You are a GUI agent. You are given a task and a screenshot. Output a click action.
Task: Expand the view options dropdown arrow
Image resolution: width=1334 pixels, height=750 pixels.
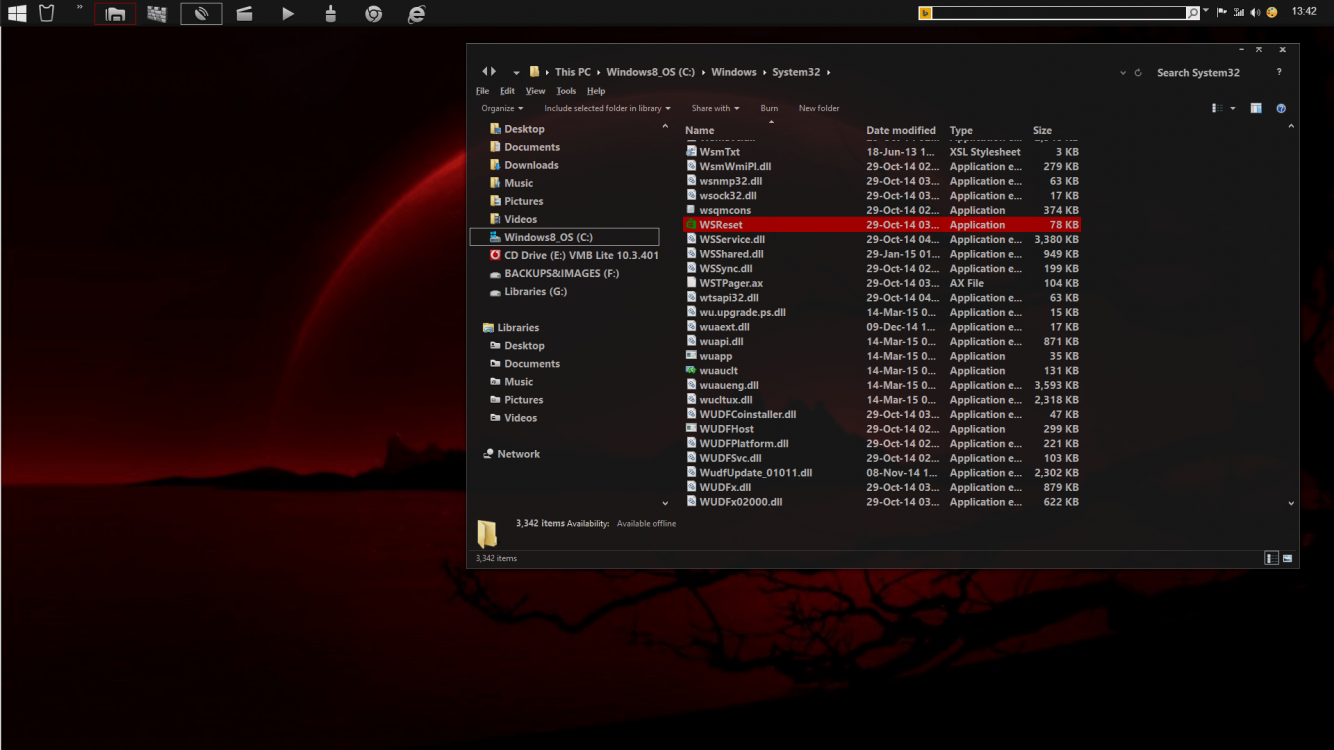coord(1233,108)
